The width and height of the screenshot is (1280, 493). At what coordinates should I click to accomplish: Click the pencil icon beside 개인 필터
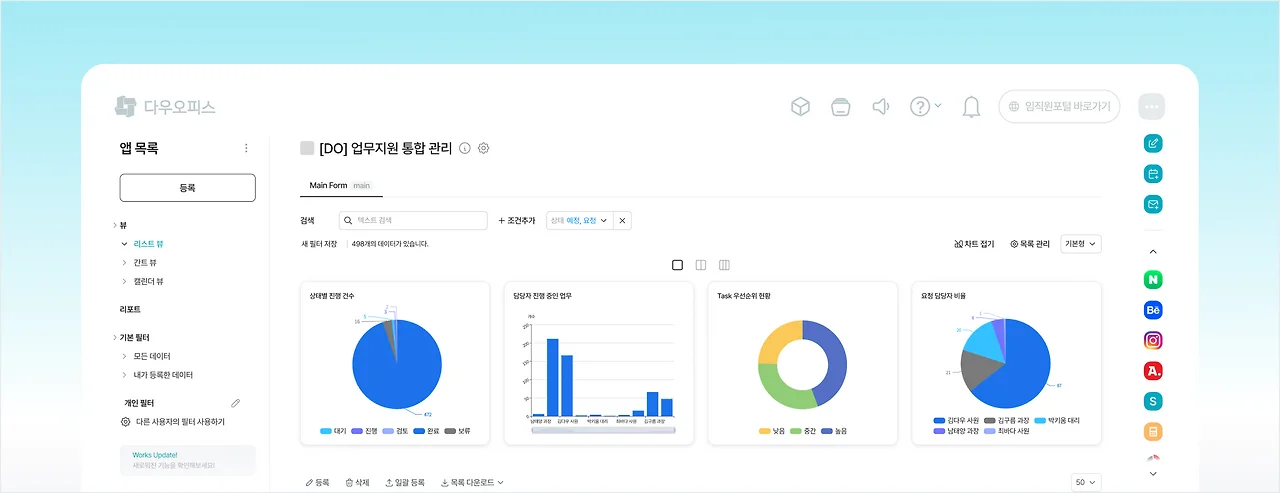236,403
